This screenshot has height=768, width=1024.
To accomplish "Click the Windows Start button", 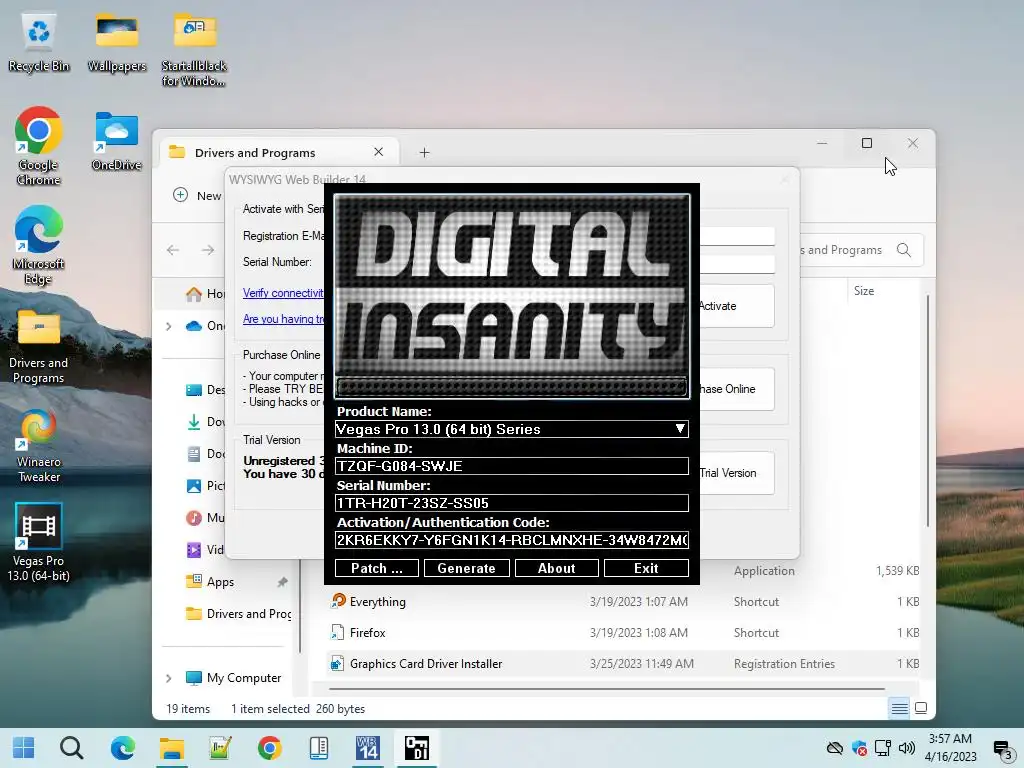I will click(x=23, y=748).
